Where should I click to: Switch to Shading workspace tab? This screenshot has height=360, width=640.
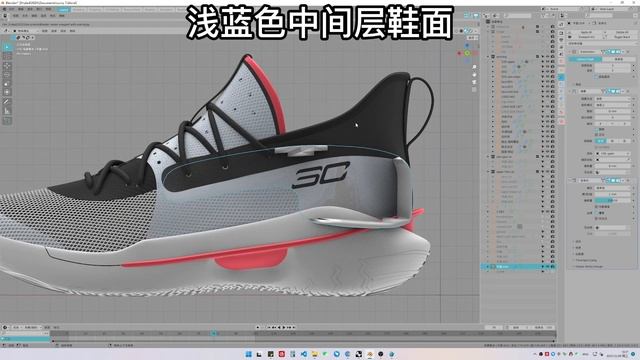(150, 9)
